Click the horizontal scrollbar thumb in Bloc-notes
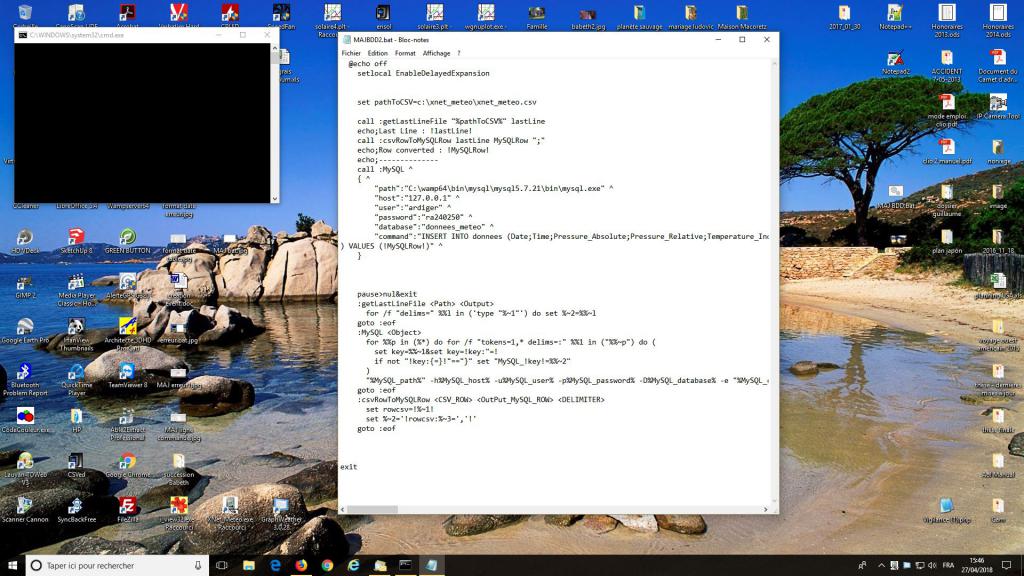Screen dimensions: 1024x576 [372, 509]
